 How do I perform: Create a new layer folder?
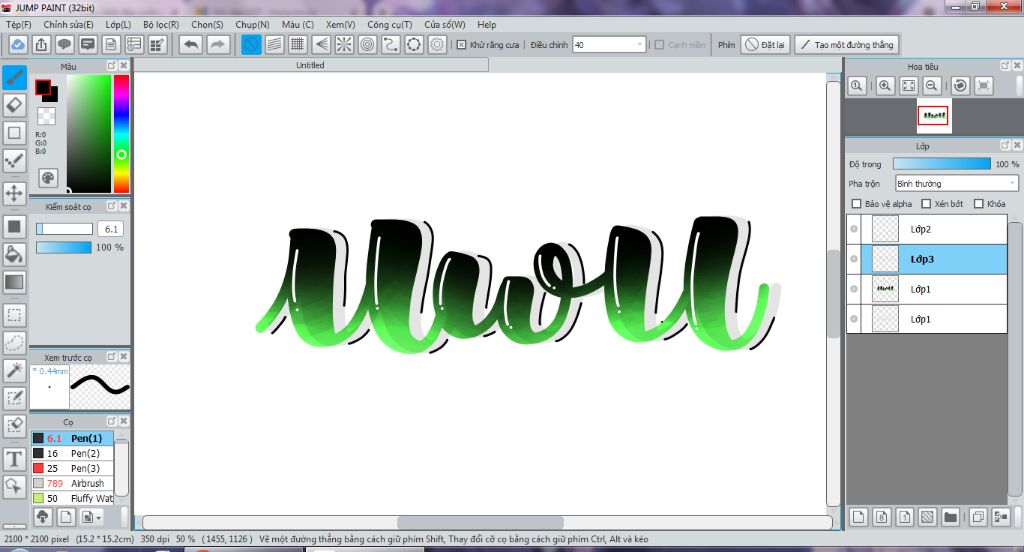[x=950, y=517]
